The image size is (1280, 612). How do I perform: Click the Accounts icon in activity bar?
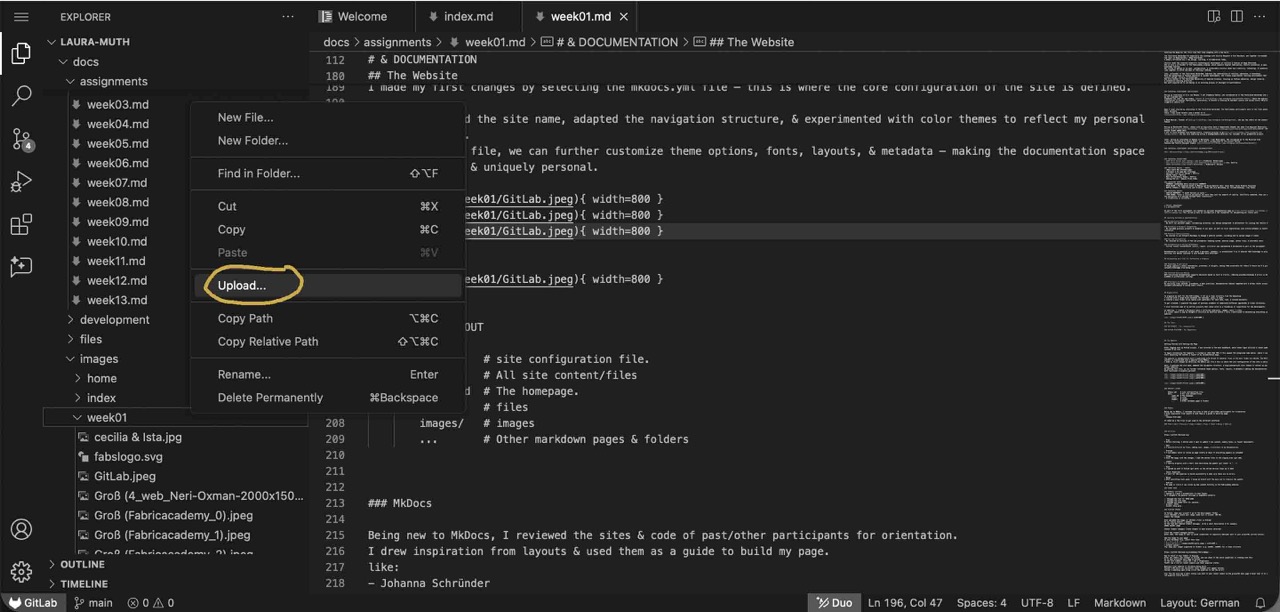coord(21,530)
